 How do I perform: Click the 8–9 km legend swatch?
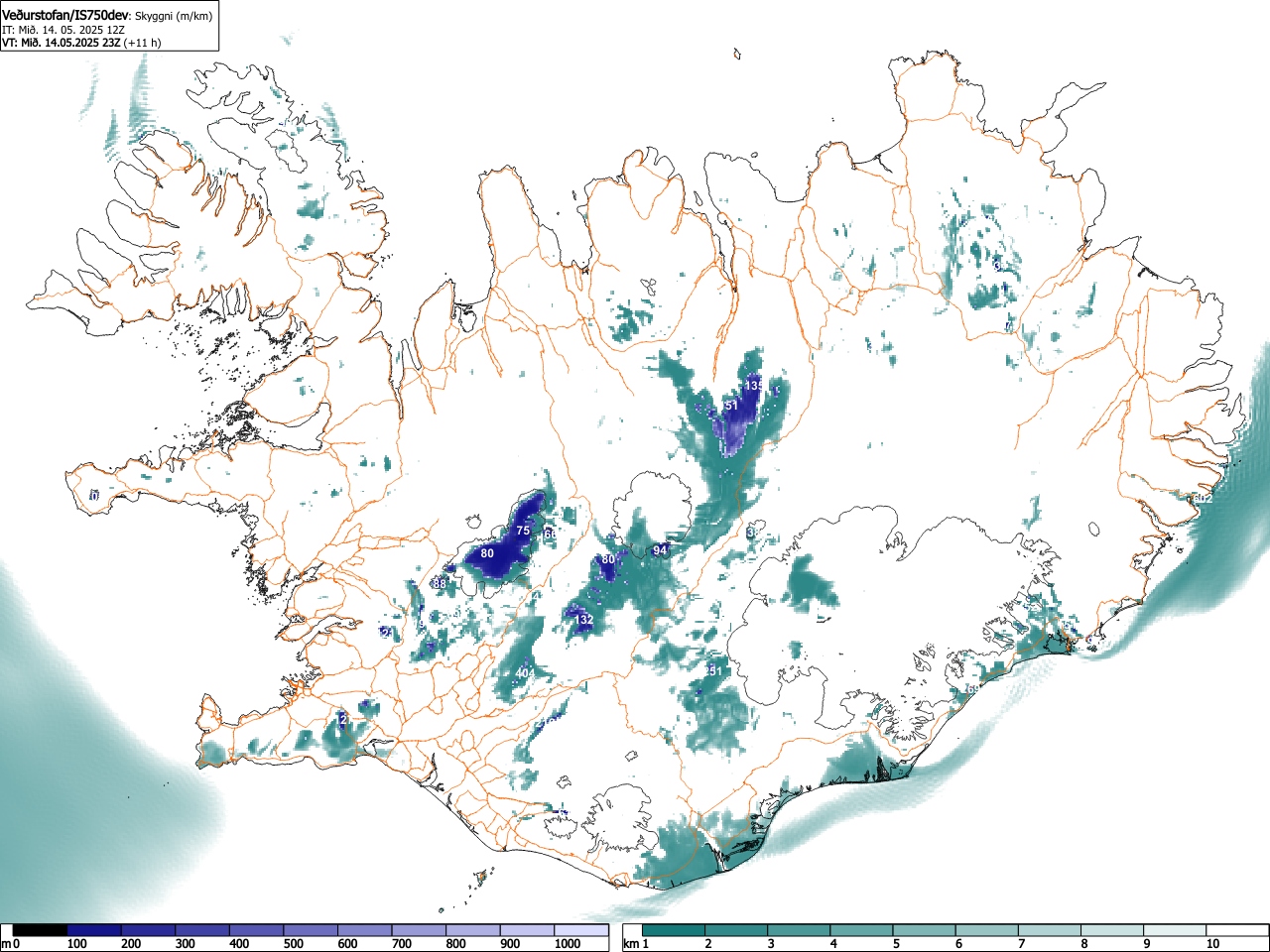[x=1112, y=930]
